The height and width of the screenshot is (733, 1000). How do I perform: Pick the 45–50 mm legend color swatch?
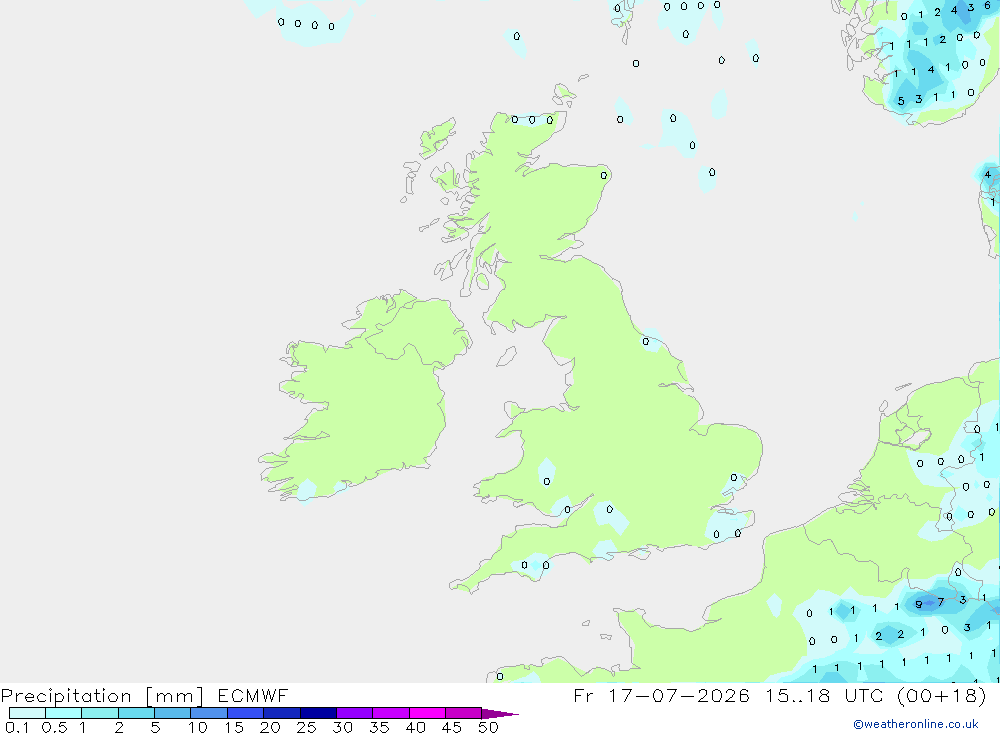click(x=464, y=713)
